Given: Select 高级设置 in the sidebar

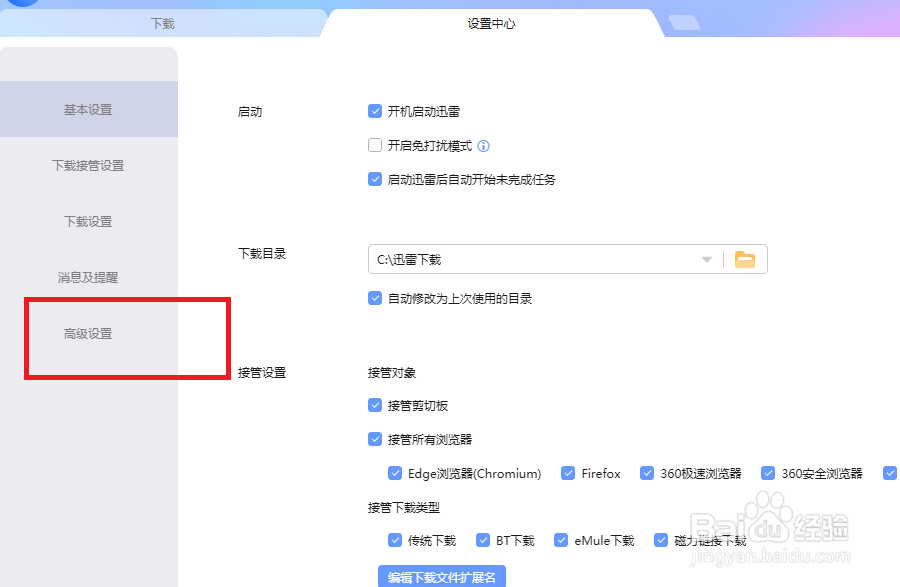Looking at the screenshot, I should [89, 334].
